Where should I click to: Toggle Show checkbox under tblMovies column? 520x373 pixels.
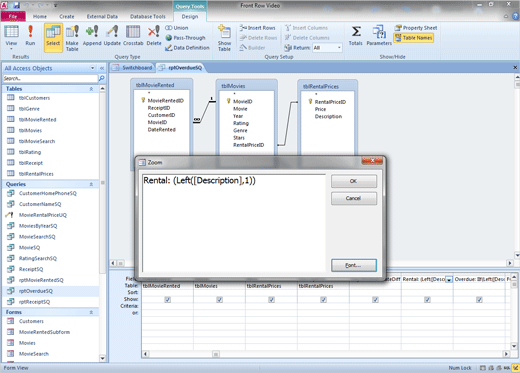[x=219, y=300]
